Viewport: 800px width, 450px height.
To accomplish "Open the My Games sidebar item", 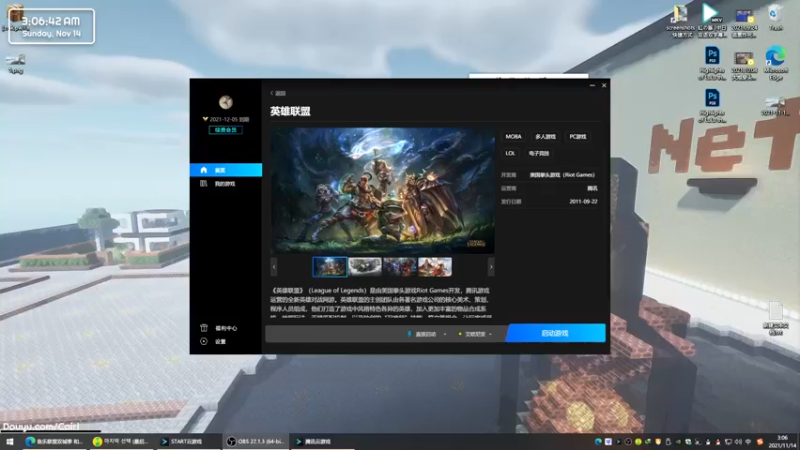I will 226,184.
